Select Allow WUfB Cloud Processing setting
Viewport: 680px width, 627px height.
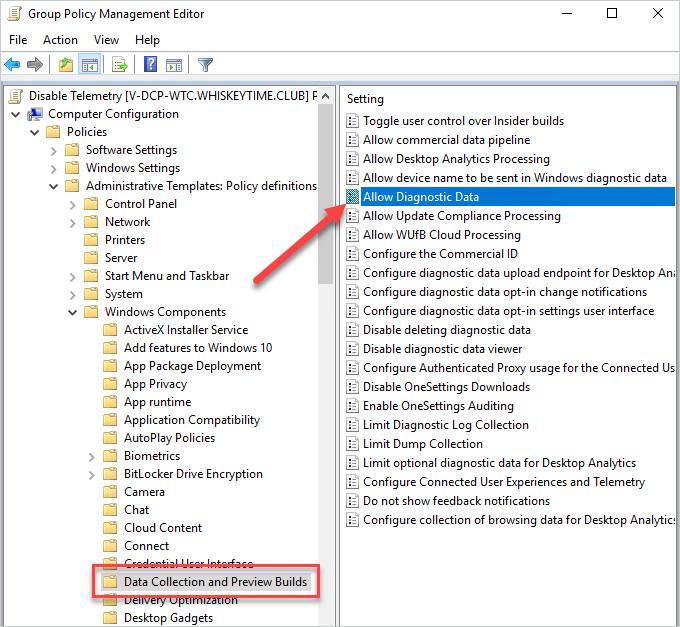(x=442, y=235)
